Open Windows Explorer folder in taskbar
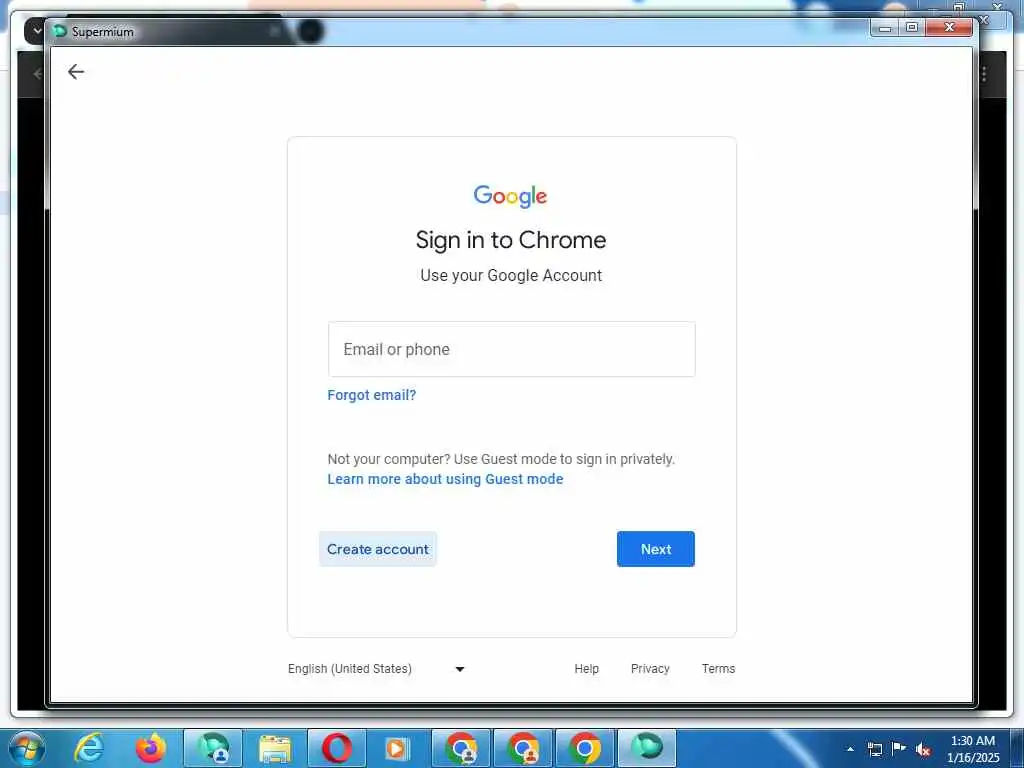Viewport: 1024px width, 768px height. (274, 748)
